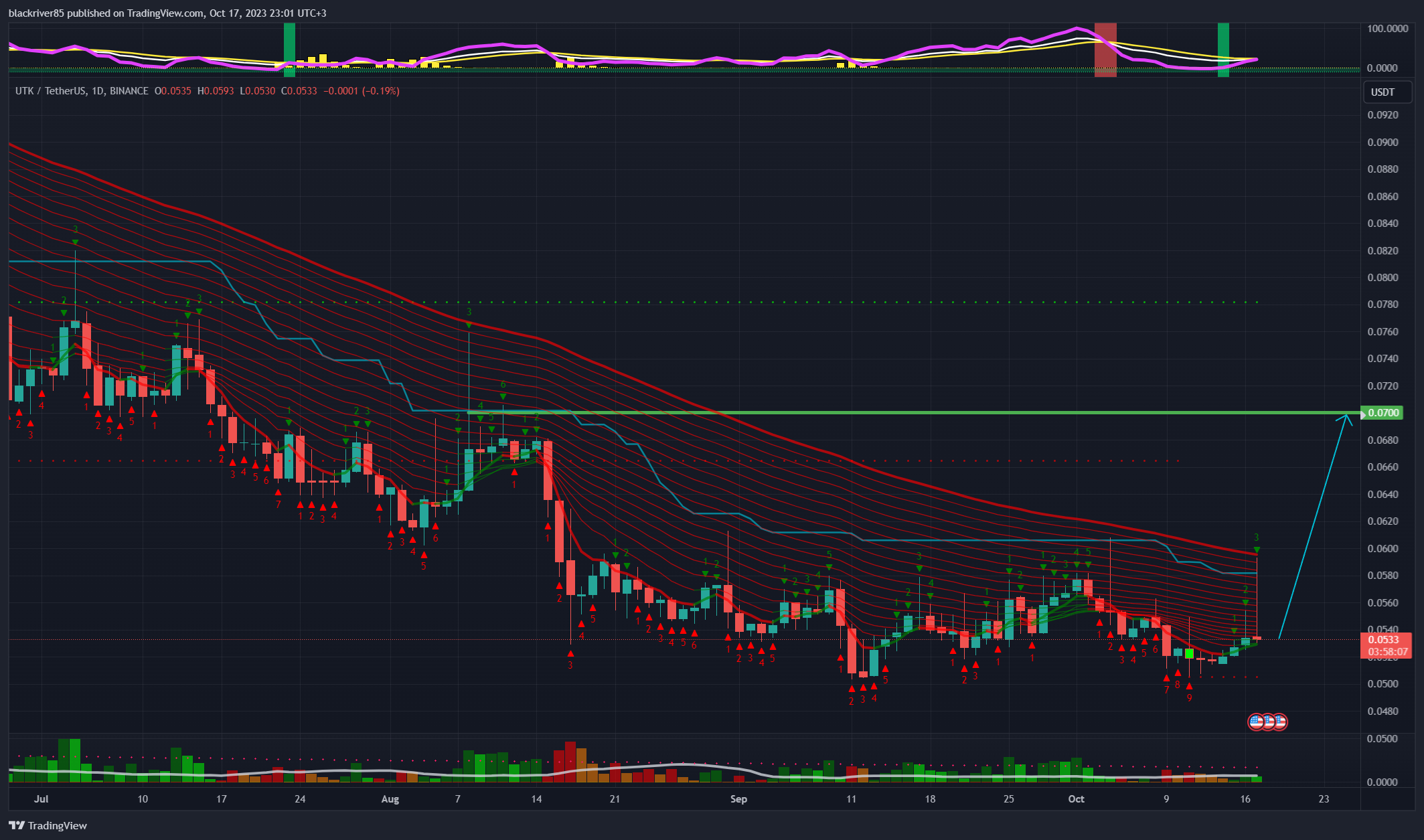Click the 0.0500 volume pane axis label
The image size is (1424, 840).
tap(1383, 738)
